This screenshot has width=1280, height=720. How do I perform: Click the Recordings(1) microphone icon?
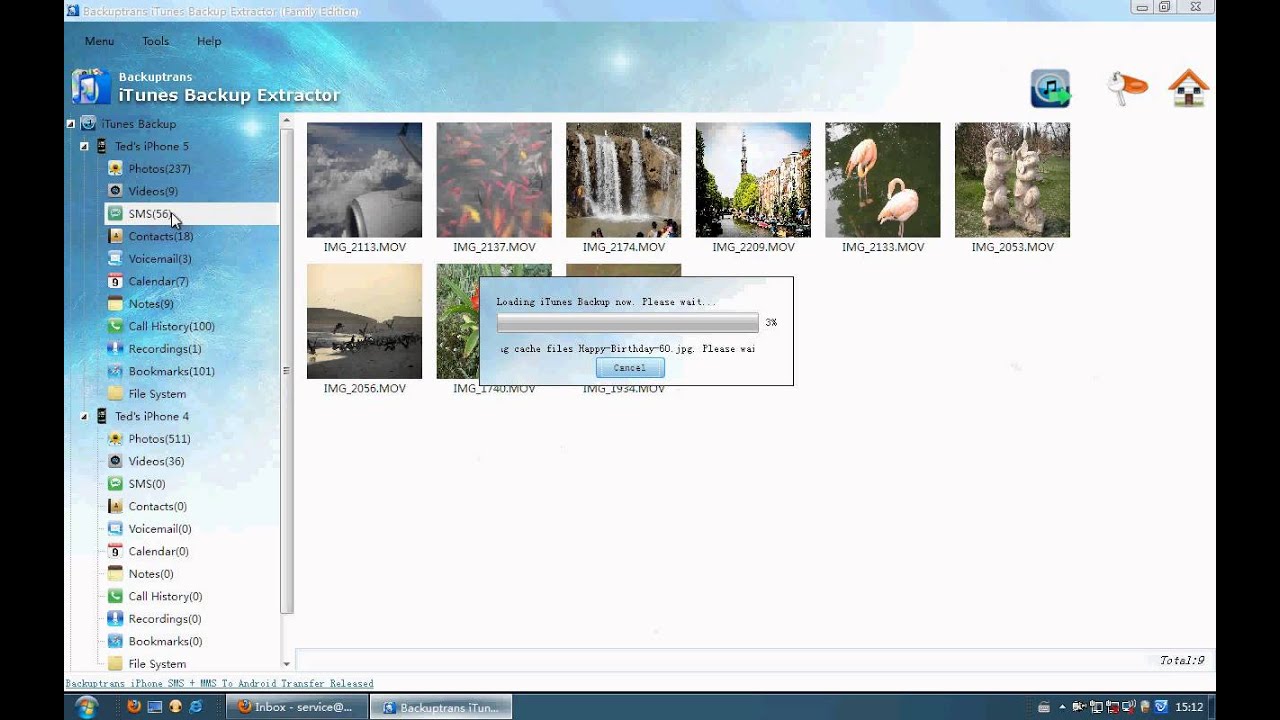point(115,349)
